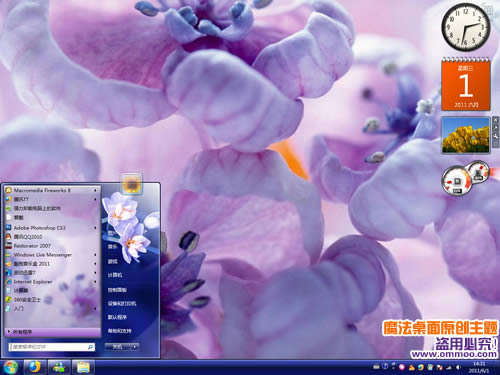Open Restorator 2007 from the Start menu
Screen dimensions: 500x375
[x=52, y=246]
